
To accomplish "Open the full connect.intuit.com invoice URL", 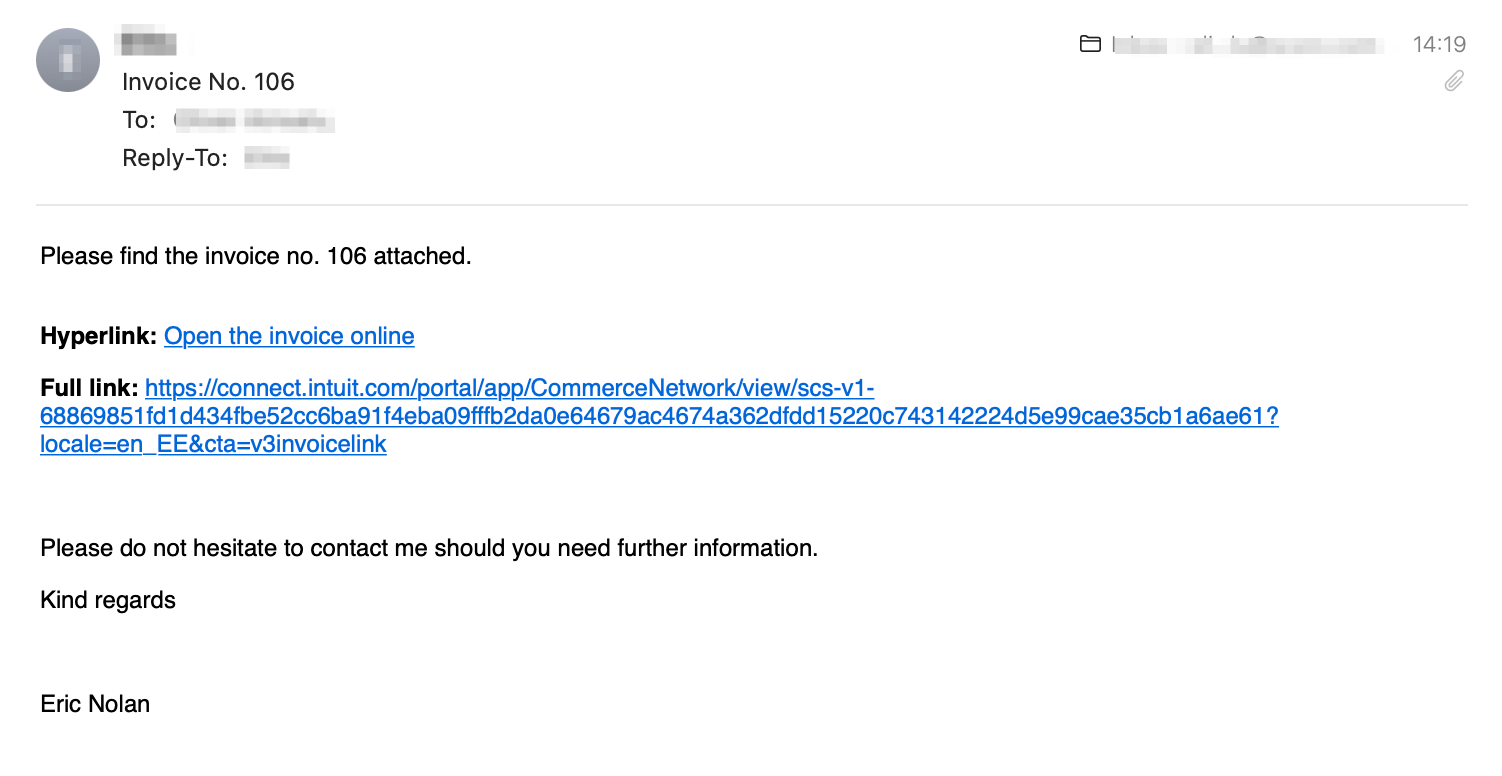I will [x=658, y=416].
